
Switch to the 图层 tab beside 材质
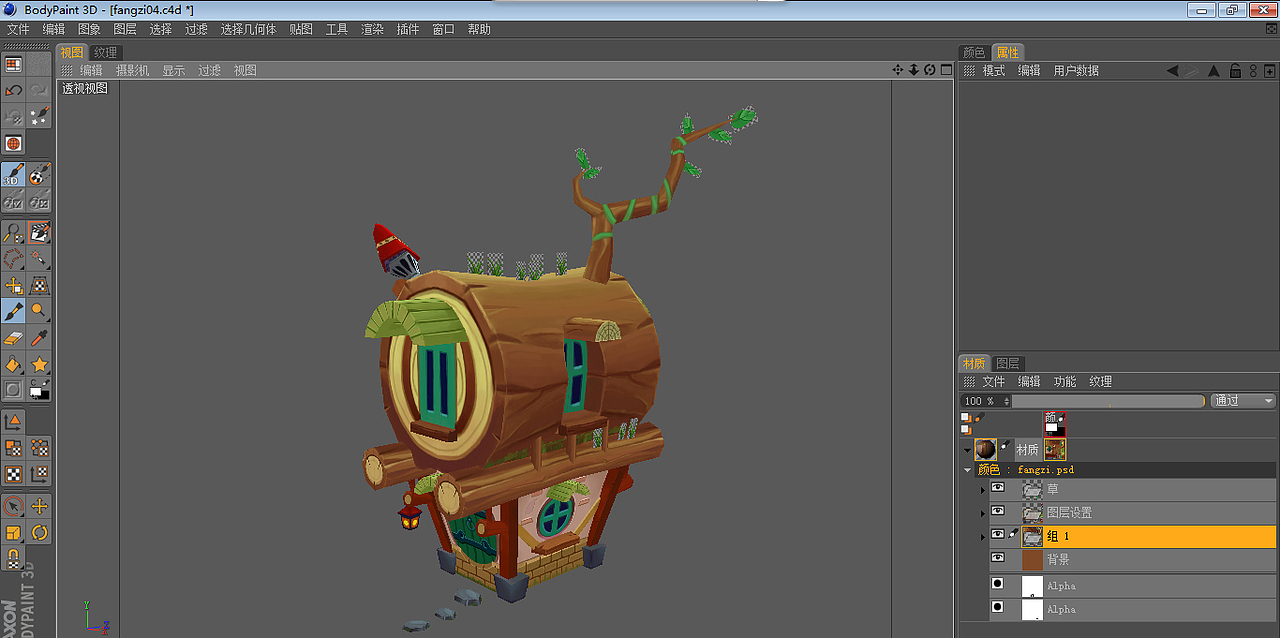1008,363
